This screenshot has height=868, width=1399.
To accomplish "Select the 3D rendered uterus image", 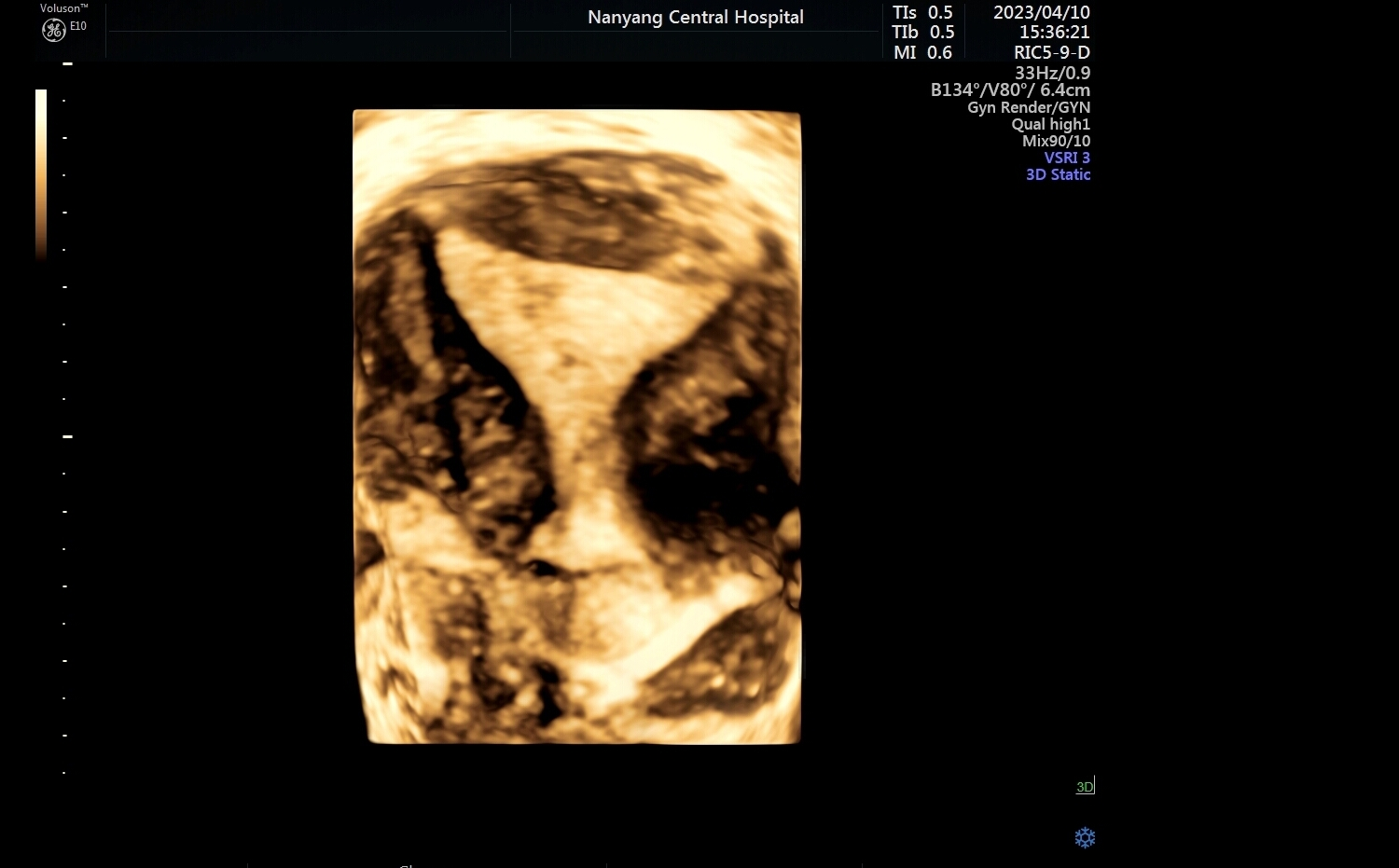I will (576, 427).
